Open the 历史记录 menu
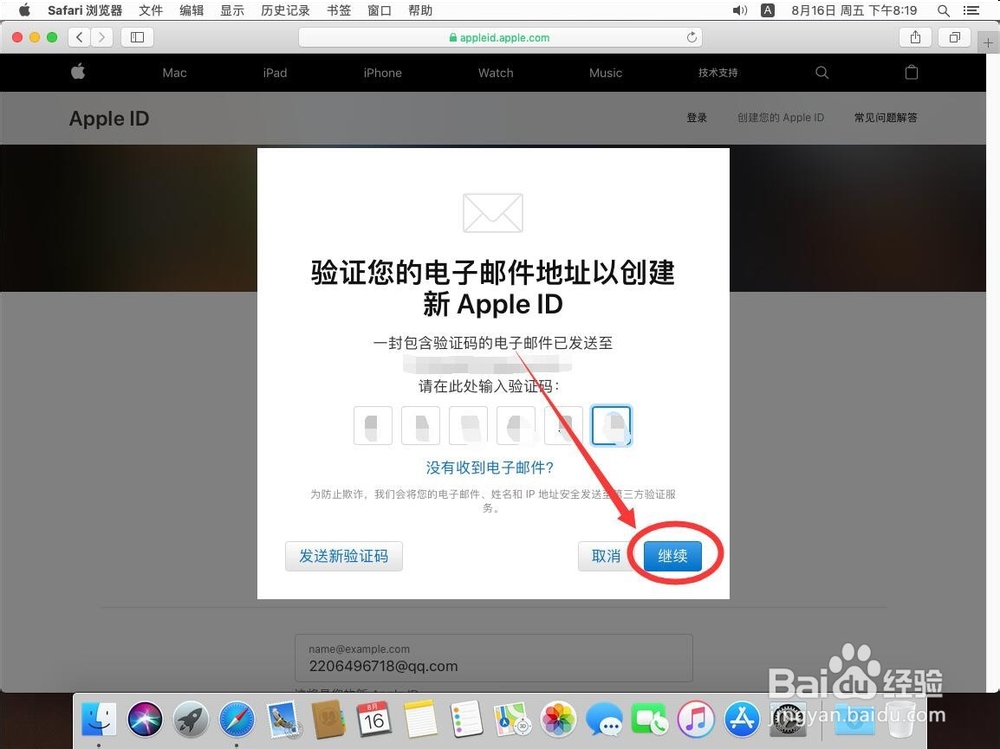Screen dimensions: 1000x749 285,10
